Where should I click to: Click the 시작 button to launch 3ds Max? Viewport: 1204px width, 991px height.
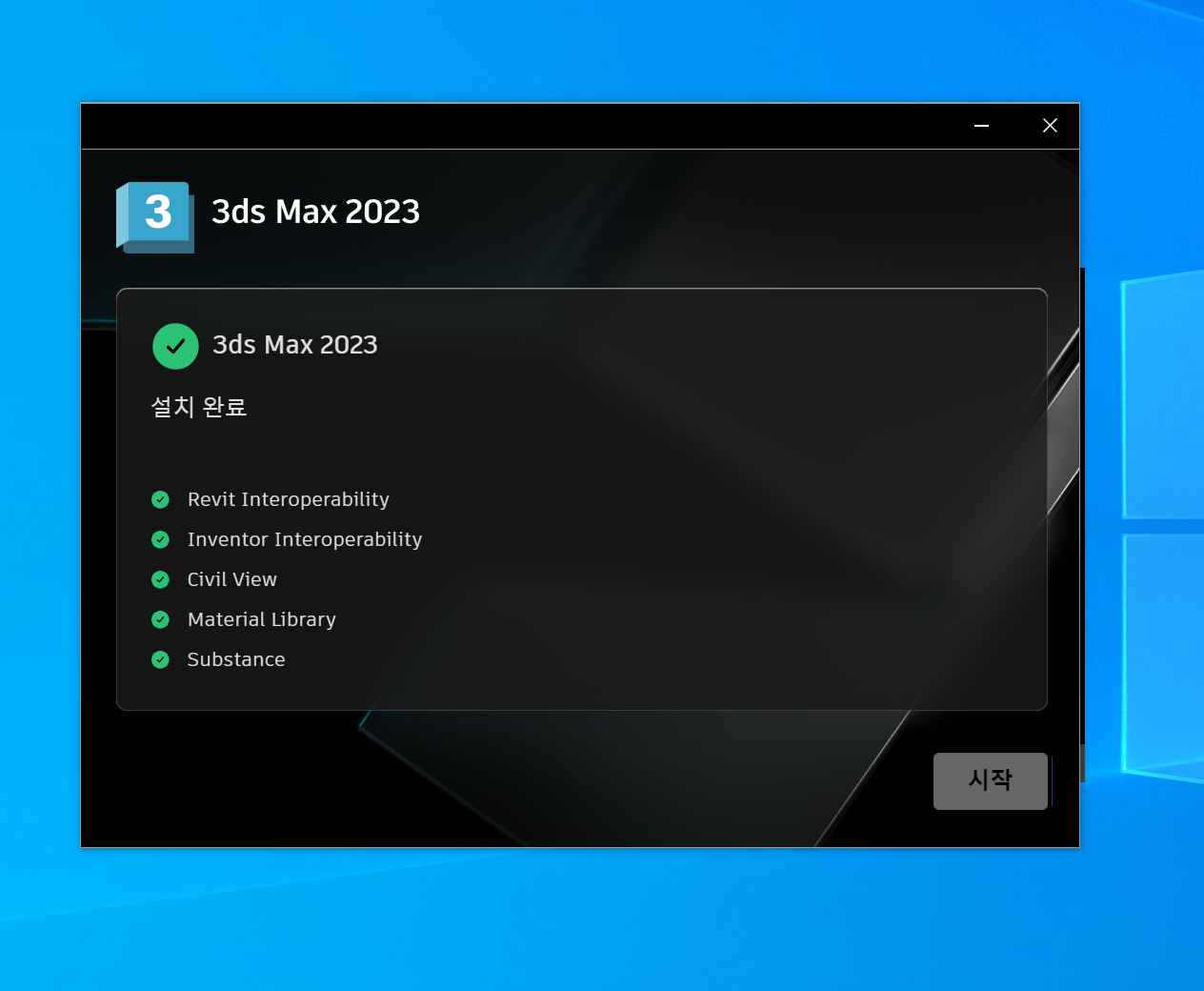point(991,781)
